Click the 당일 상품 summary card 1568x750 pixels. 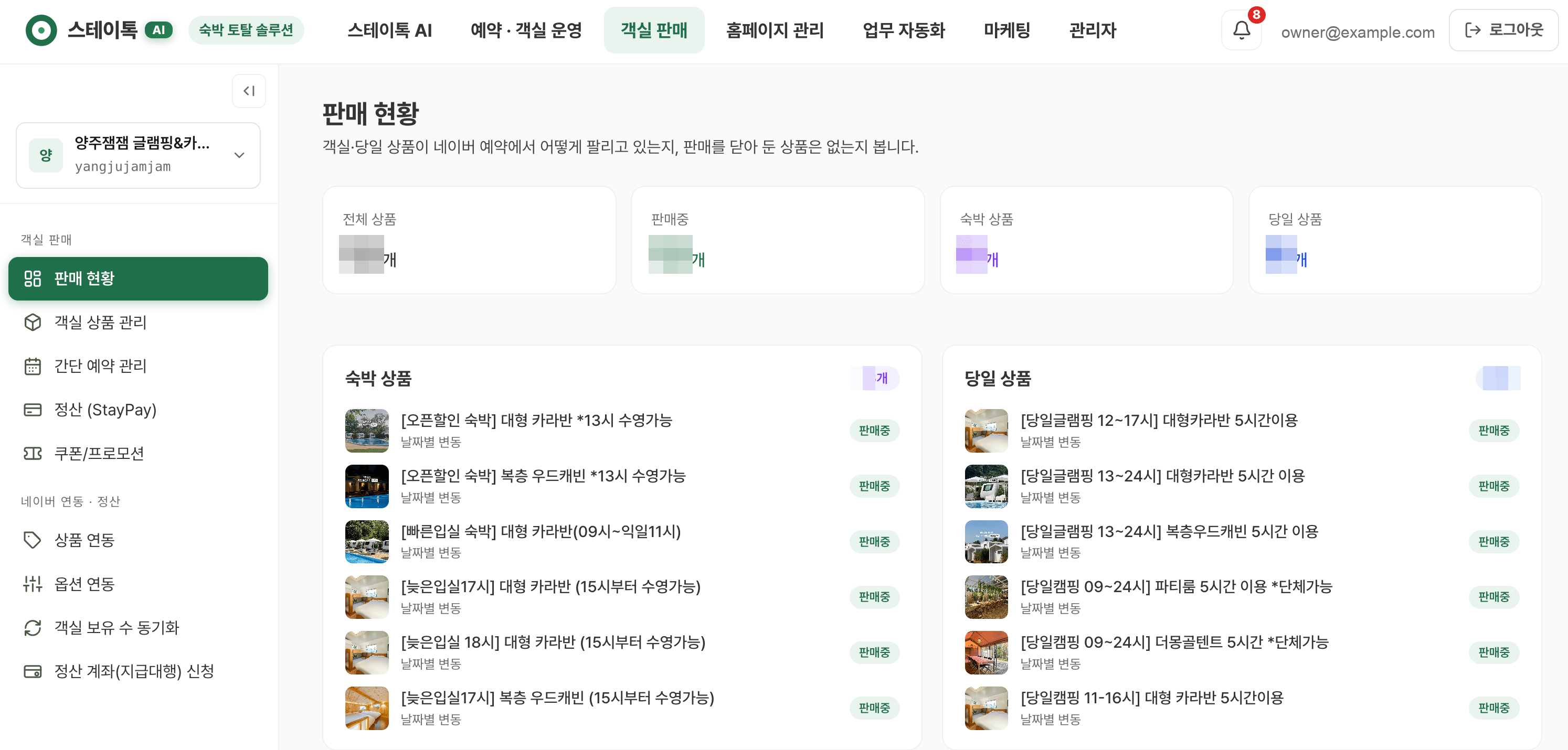[x=1394, y=240]
